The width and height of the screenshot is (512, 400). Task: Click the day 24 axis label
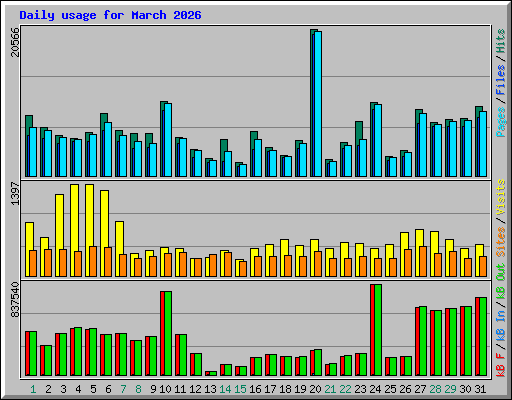(x=375, y=389)
